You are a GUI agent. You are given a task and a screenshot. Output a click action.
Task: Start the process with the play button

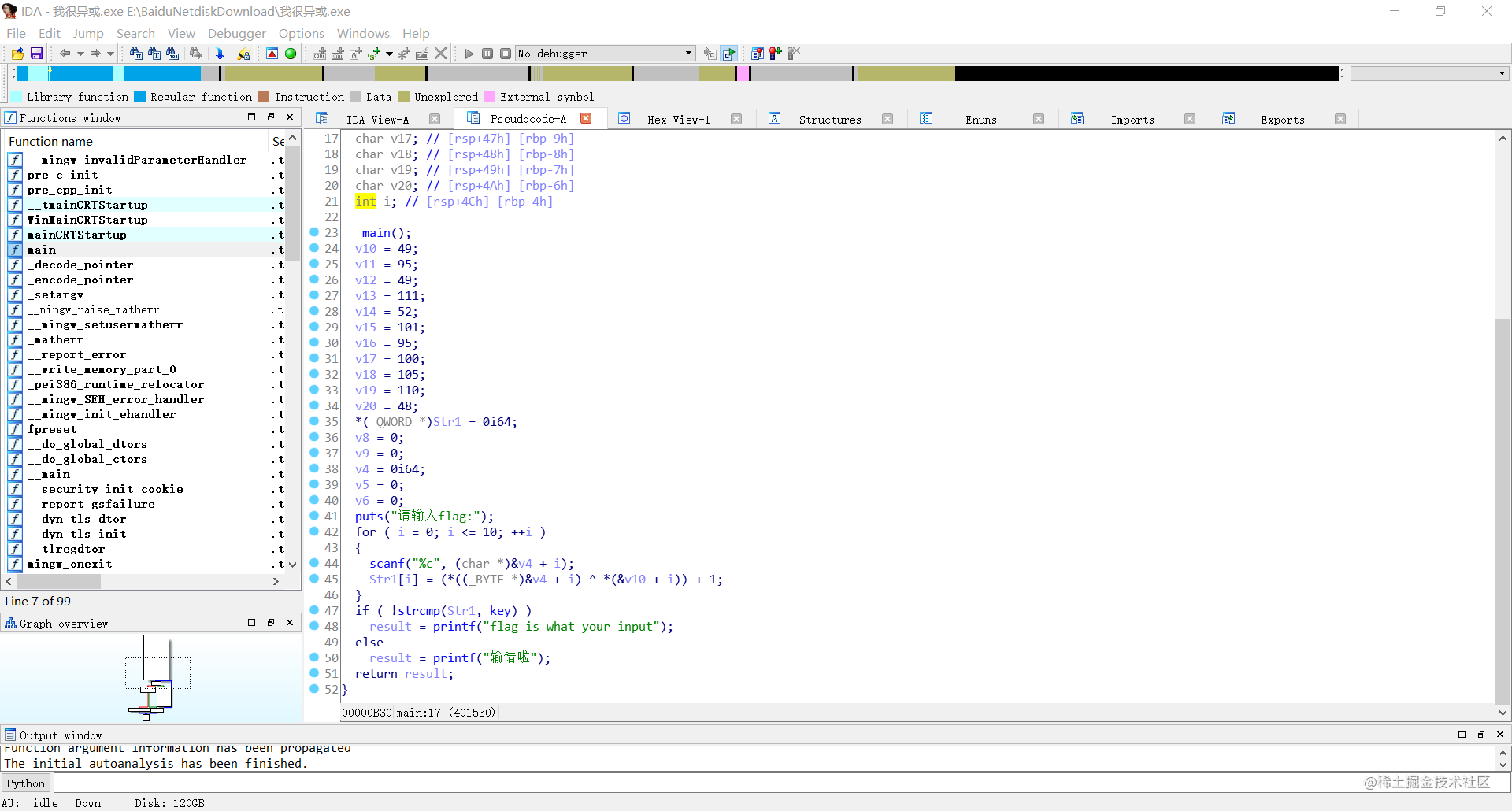coord(469,54)
